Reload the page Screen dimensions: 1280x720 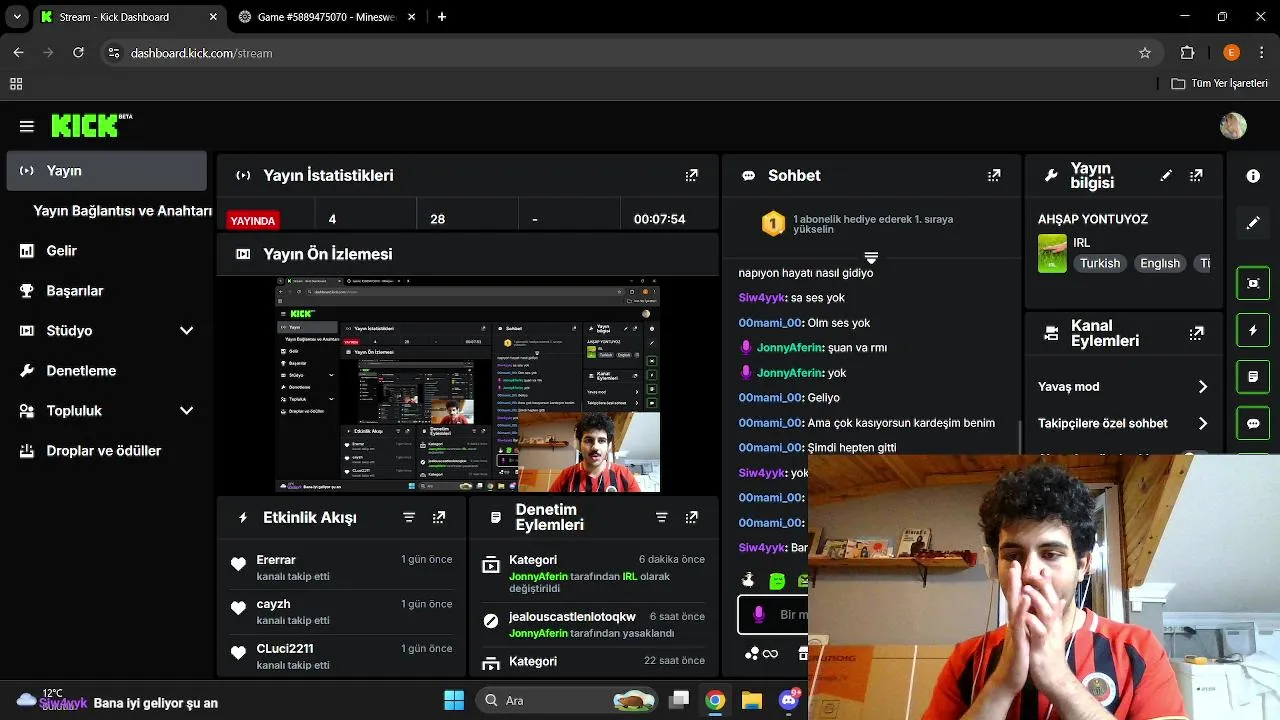[78, 53]
